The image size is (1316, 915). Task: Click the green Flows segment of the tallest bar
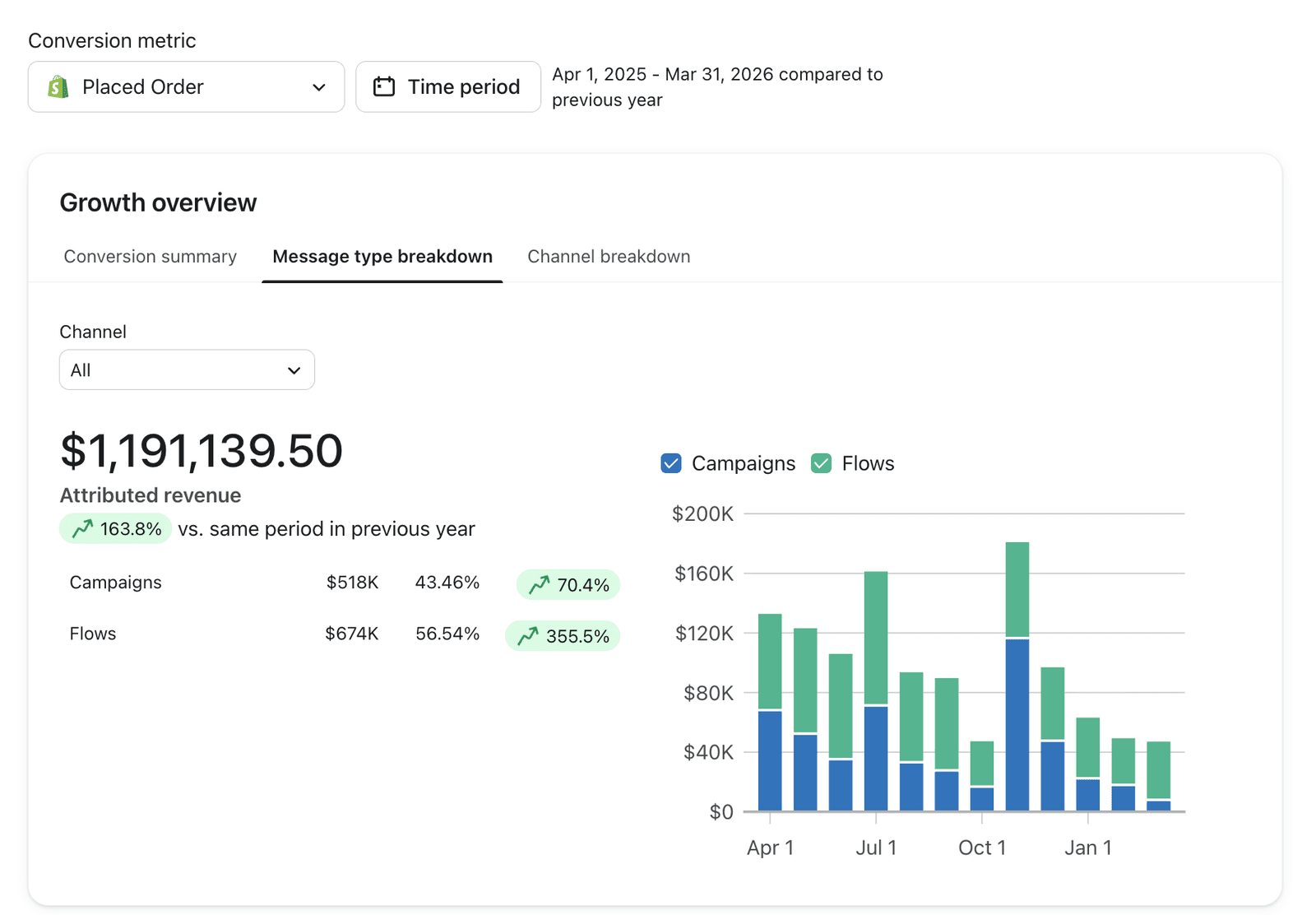point(1017,589)
